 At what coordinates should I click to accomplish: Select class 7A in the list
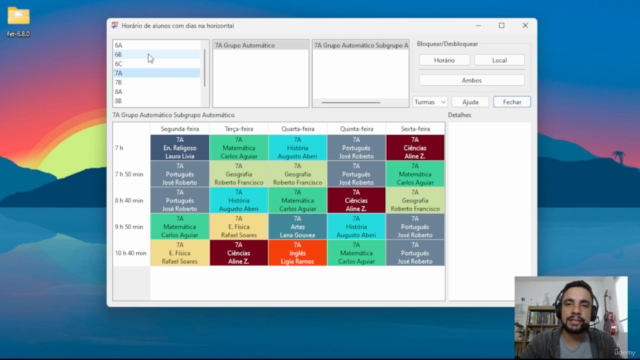pyautogui.click(x=157, y=73)
